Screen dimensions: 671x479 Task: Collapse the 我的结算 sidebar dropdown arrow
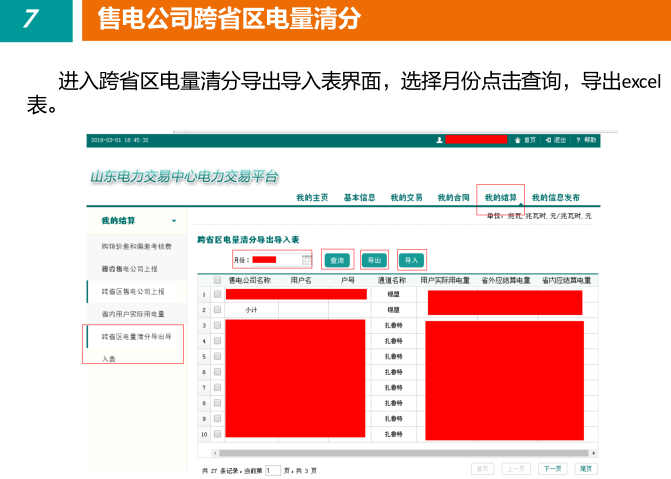(173, 220)
